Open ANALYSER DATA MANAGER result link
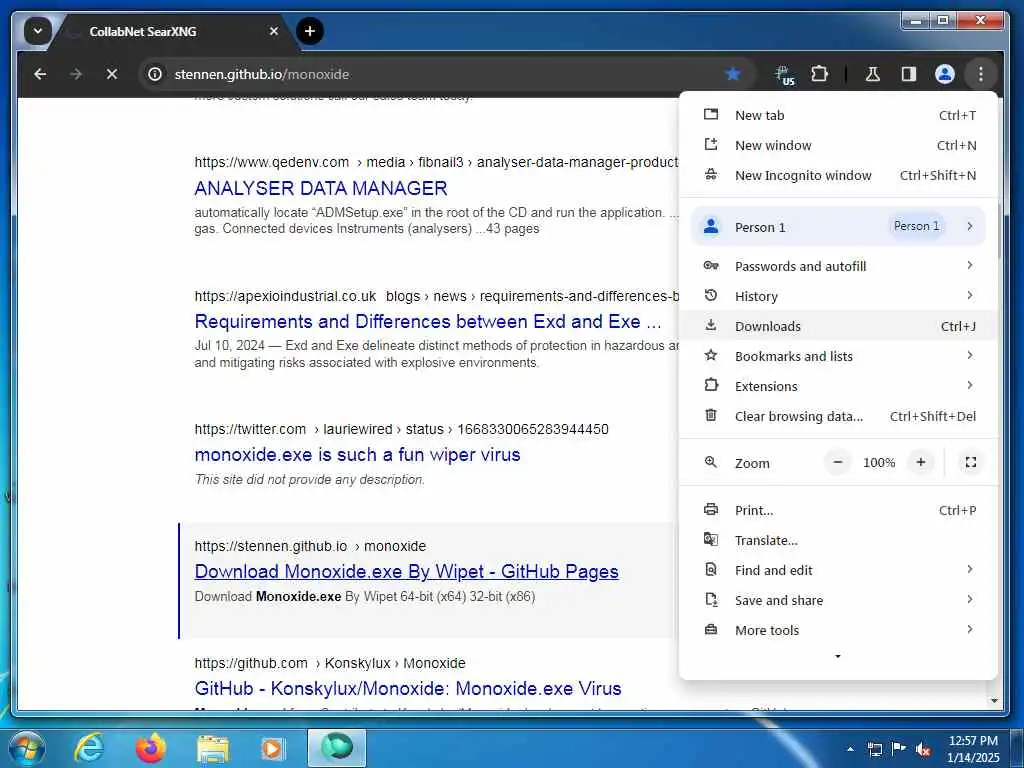 321,188
